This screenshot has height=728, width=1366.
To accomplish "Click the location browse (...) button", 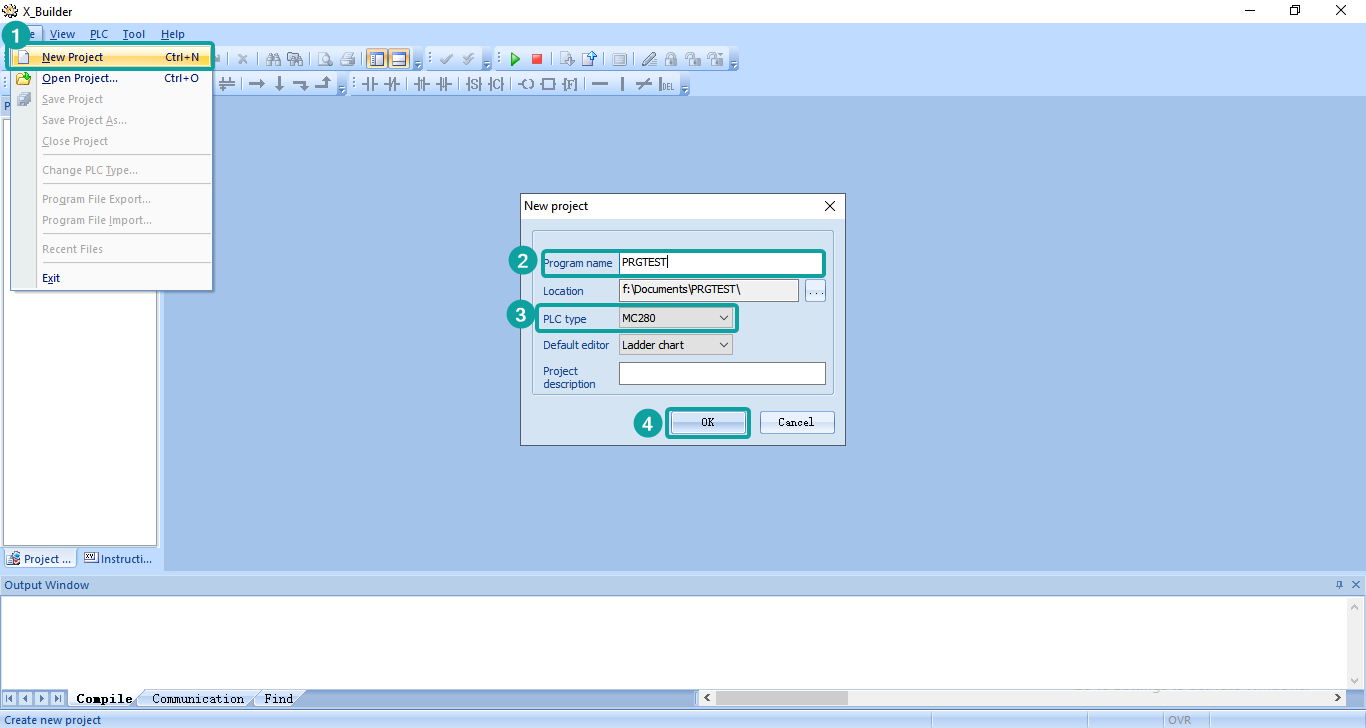I will pyautogui.click(x=815, y=291).
